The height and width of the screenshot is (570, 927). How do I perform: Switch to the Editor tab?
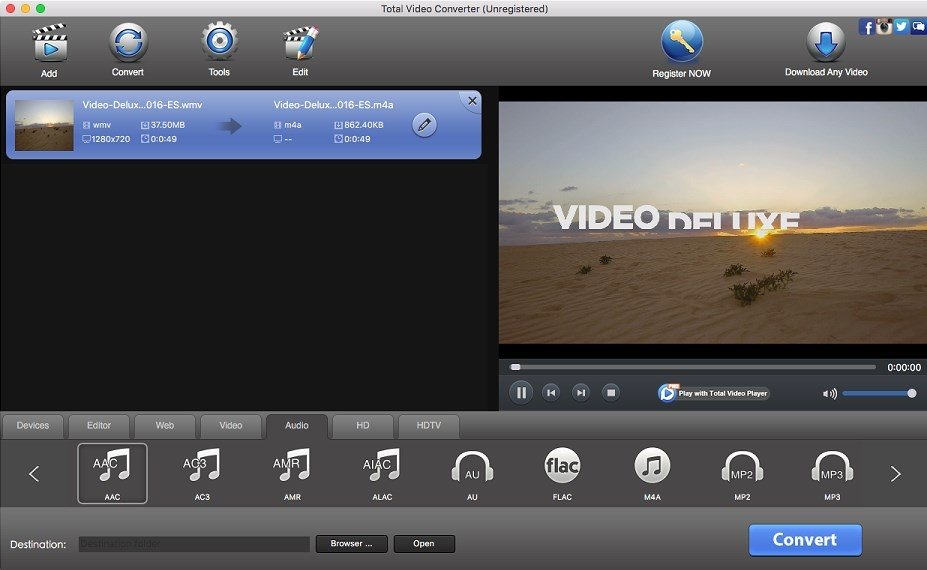pos(99,426)
